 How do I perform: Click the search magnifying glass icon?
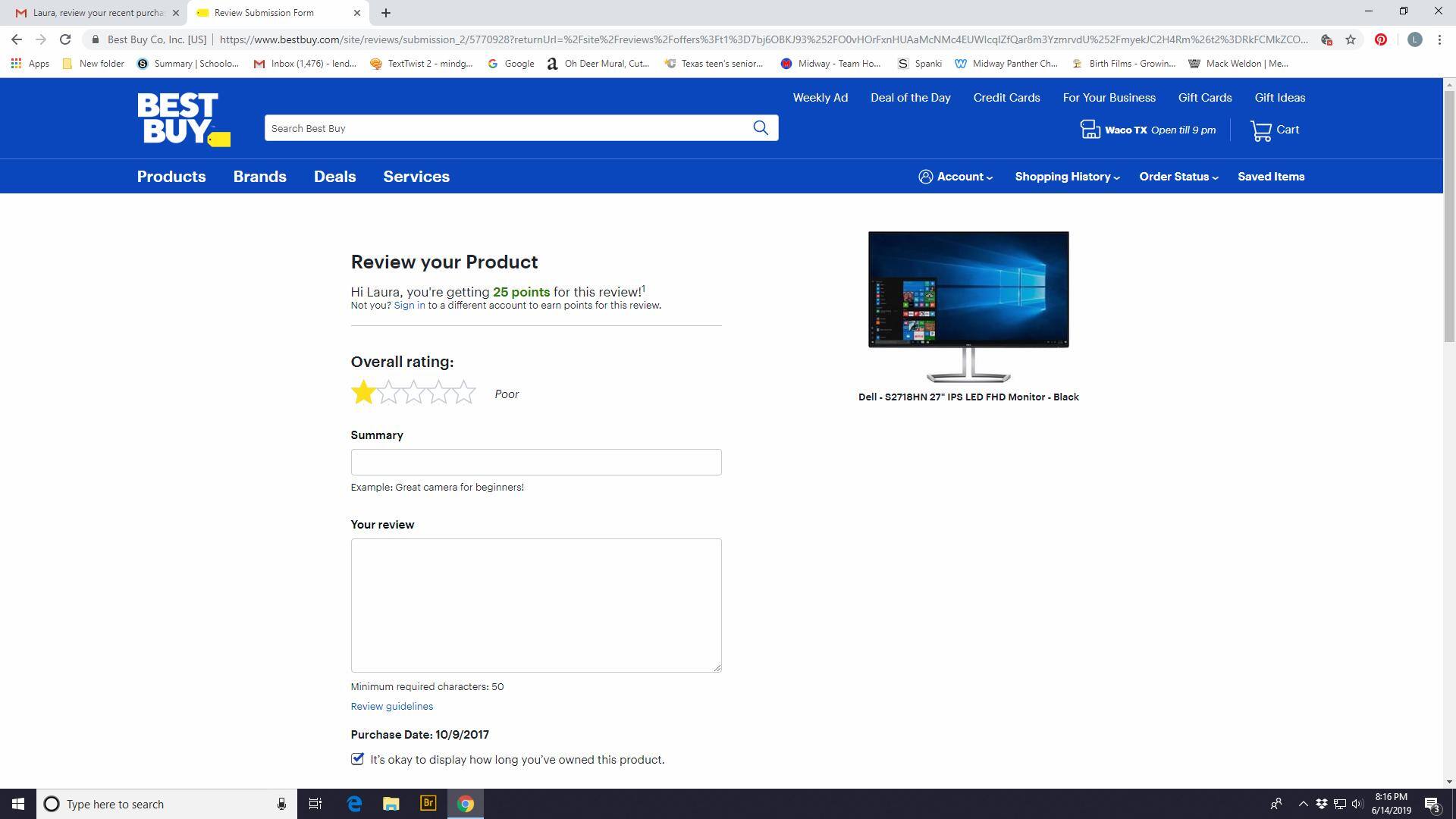click(761, 127)
